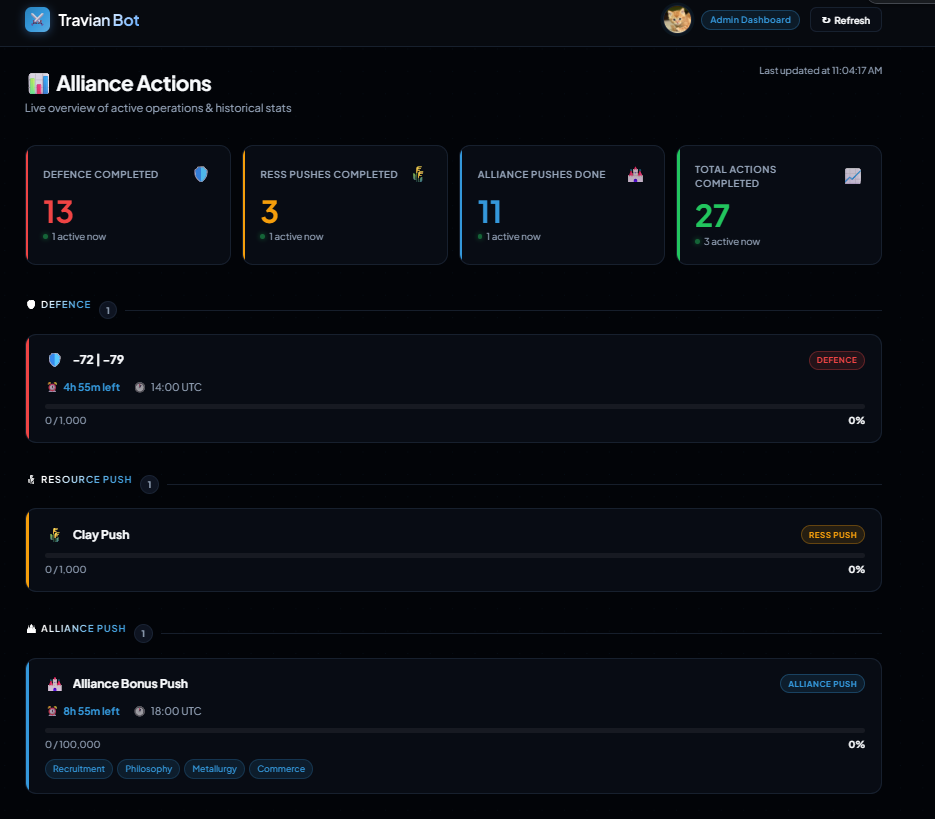This screenshot has width=935, height=819.
Task: Click the '4h 55m left' countdown text
Action: [x=92, y=387]
